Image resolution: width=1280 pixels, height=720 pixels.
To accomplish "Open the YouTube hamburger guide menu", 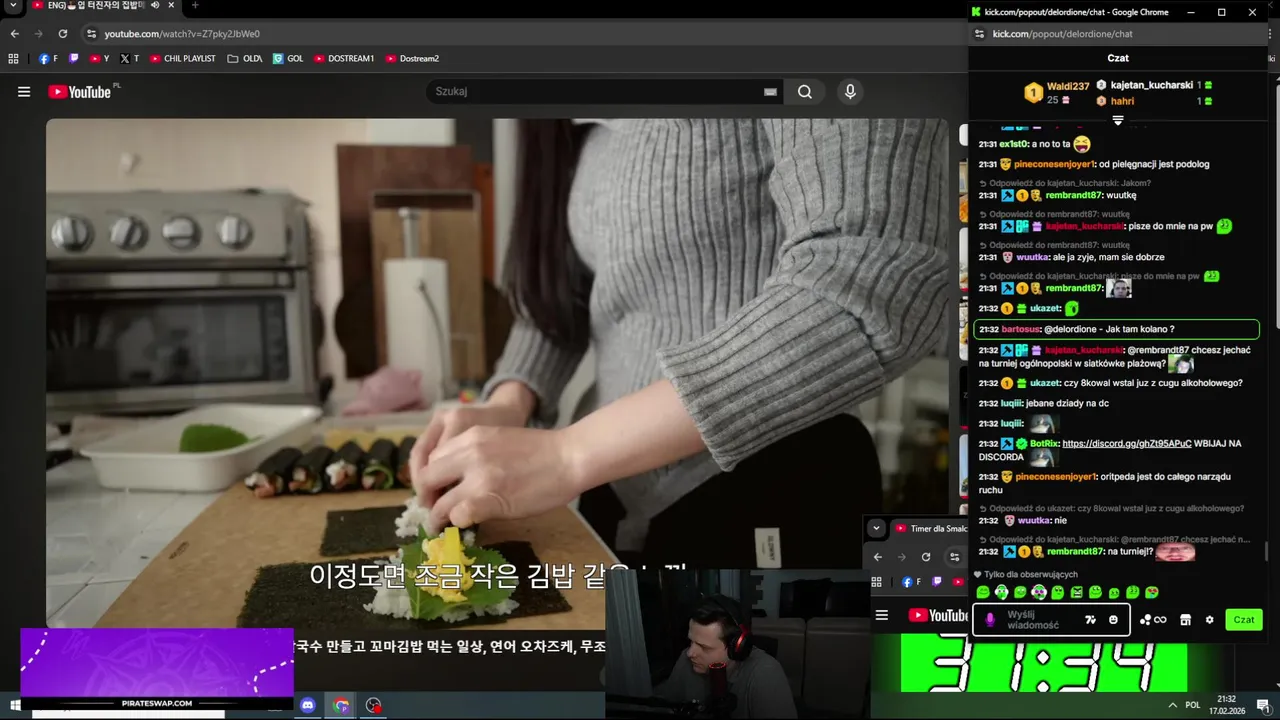I will tap(24, 92).
